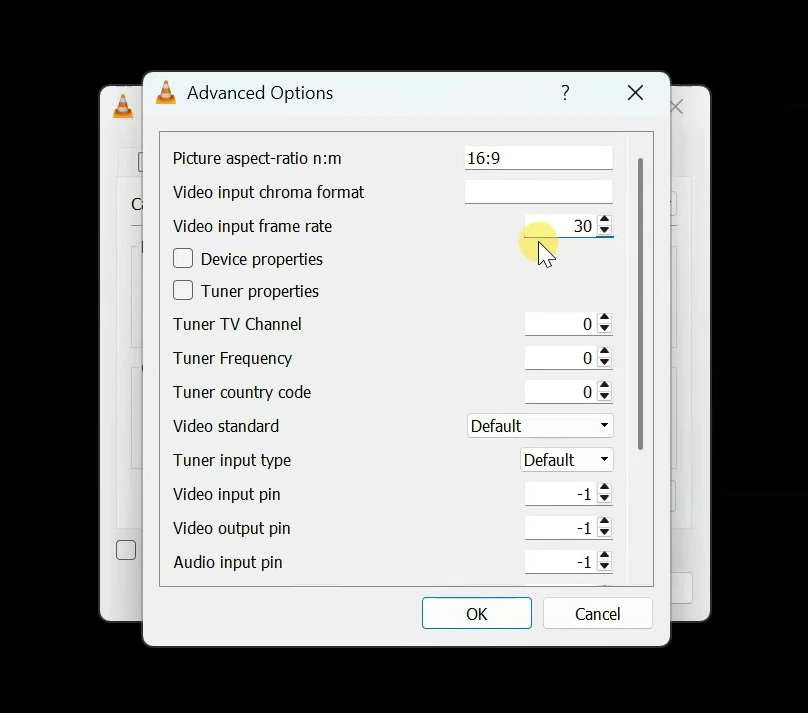Decrease Tuner Frequency with down arrow
This screenshot has width=808, height=713.
[x=604, y=363]
